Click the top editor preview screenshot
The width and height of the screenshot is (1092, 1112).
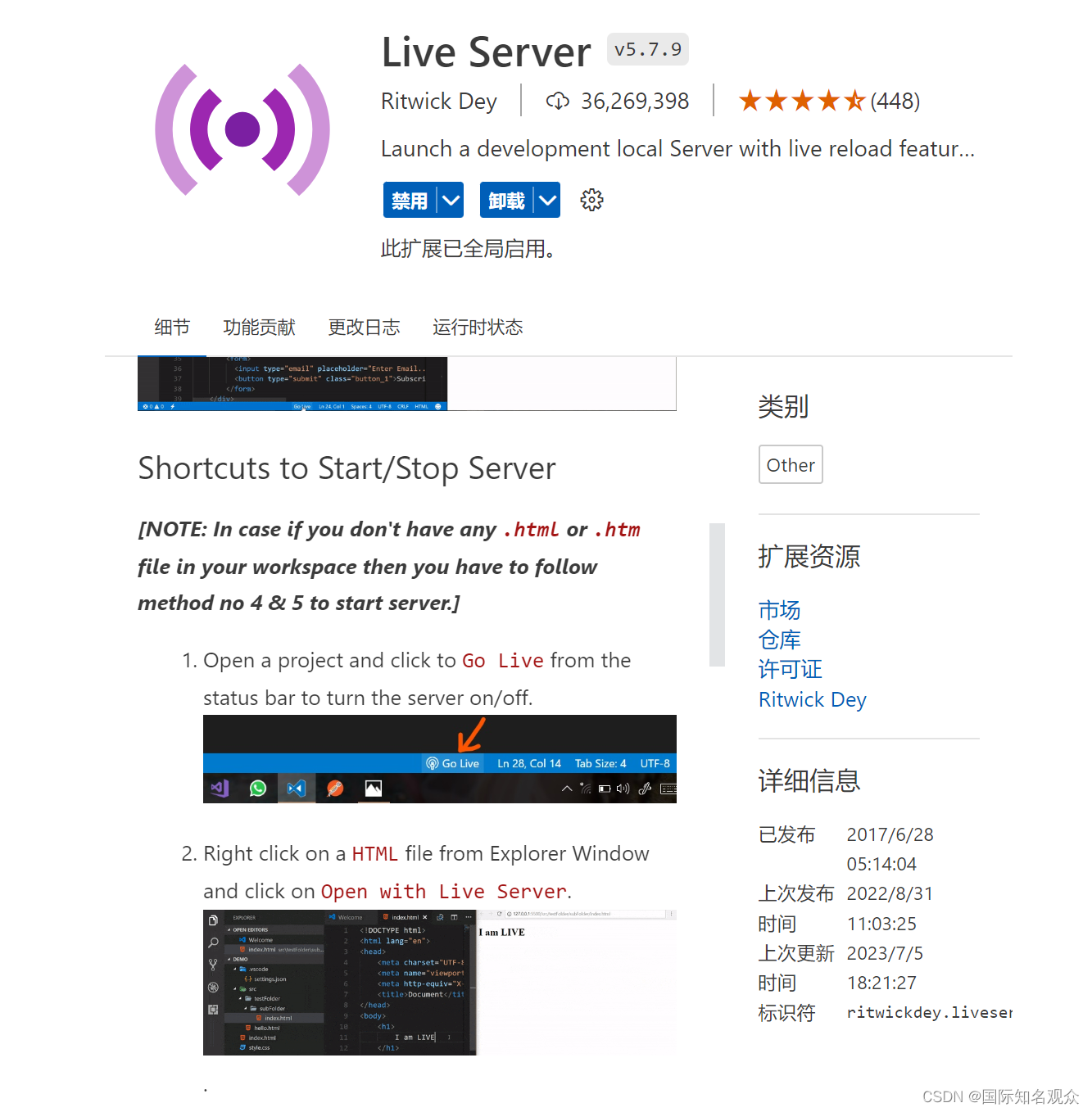[407, 383]
